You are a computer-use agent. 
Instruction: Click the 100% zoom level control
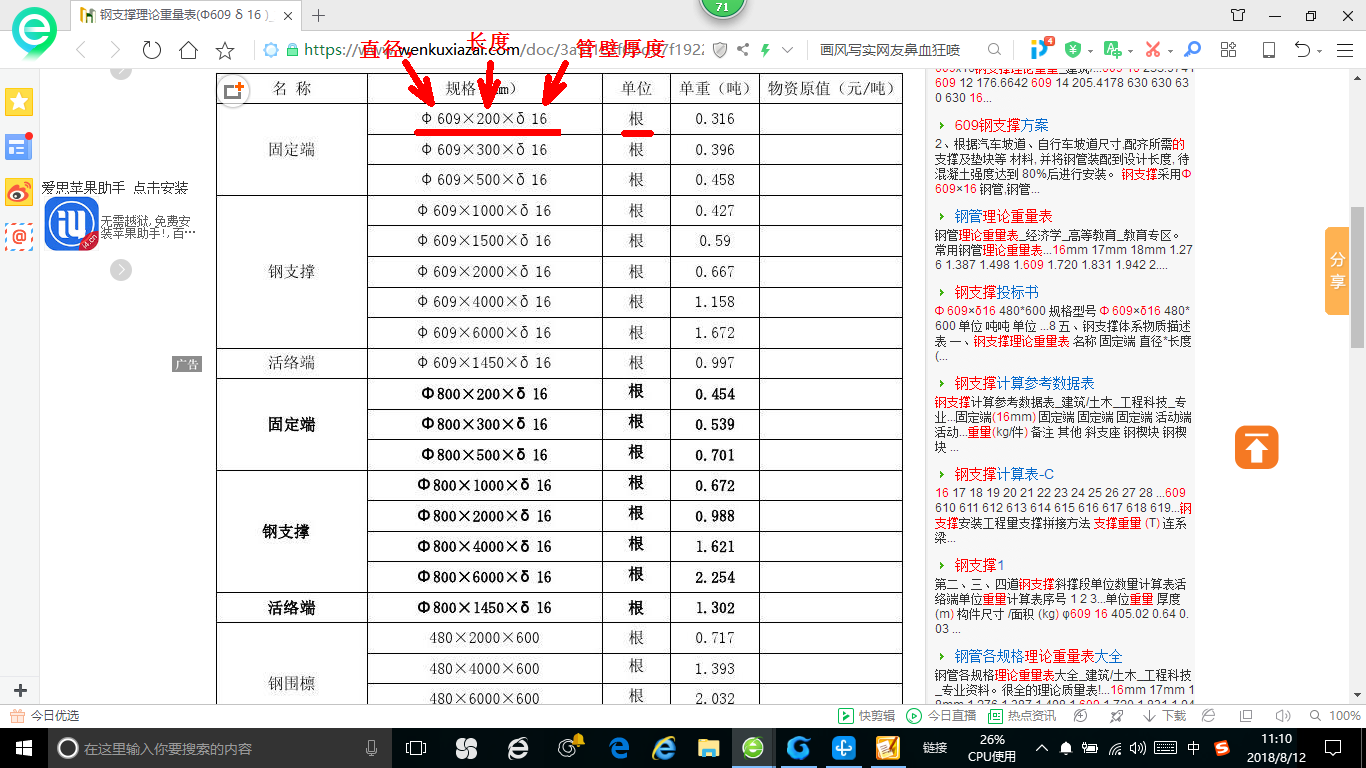click(1336, 716)
